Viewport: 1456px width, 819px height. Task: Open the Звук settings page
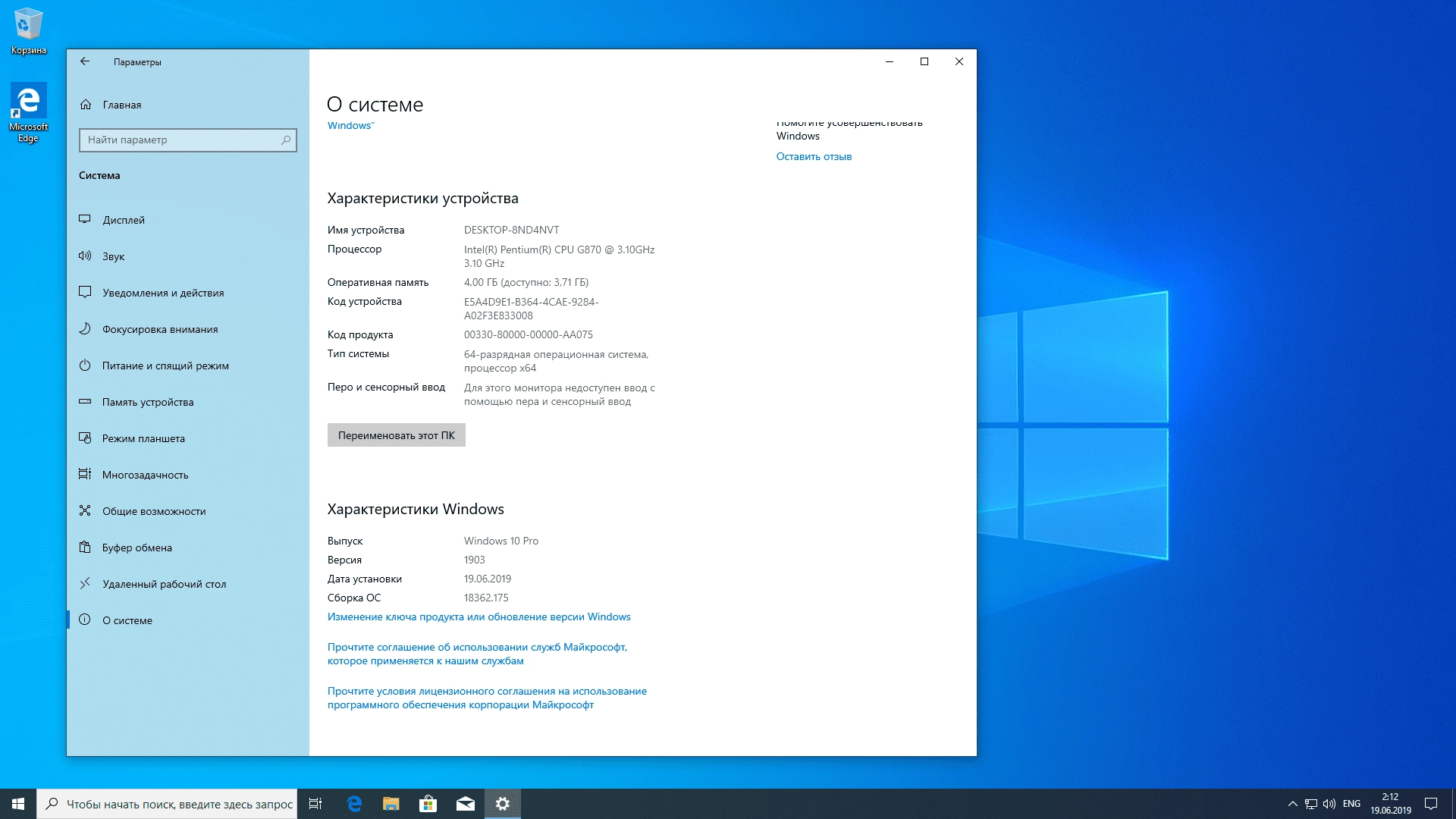coord(187,256)
